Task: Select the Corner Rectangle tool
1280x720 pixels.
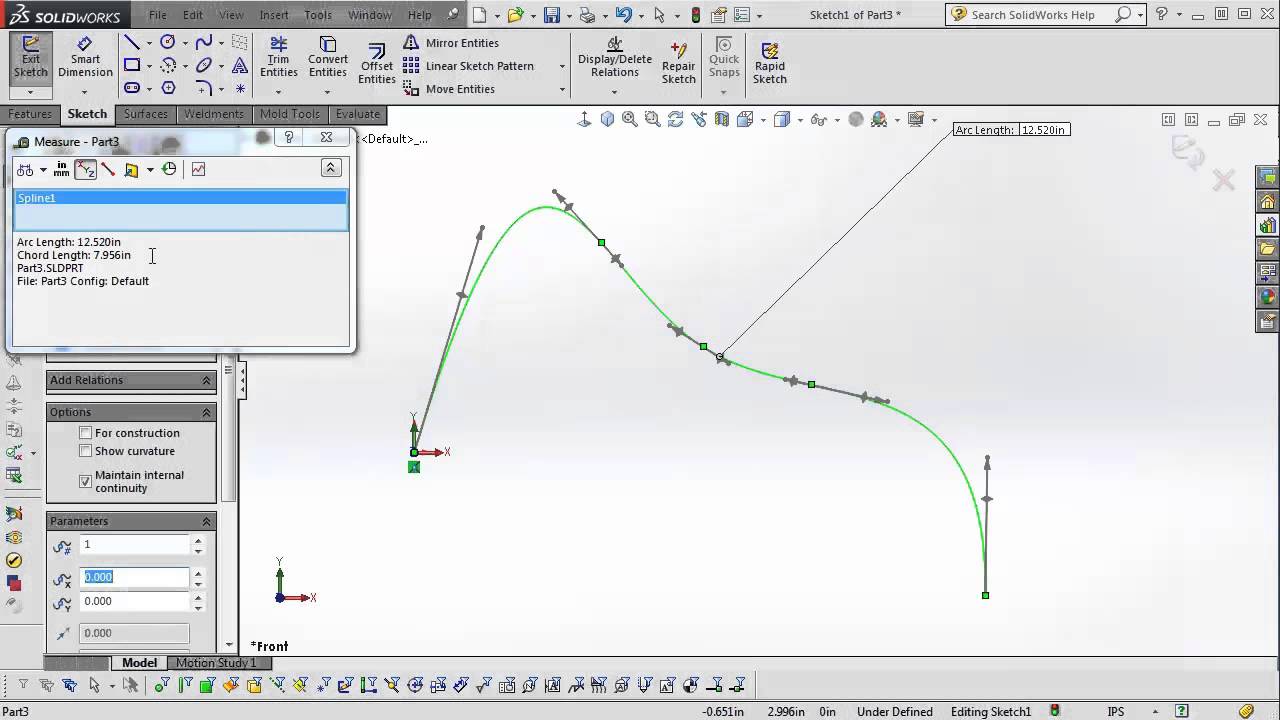Action: (x=131, y=65)
